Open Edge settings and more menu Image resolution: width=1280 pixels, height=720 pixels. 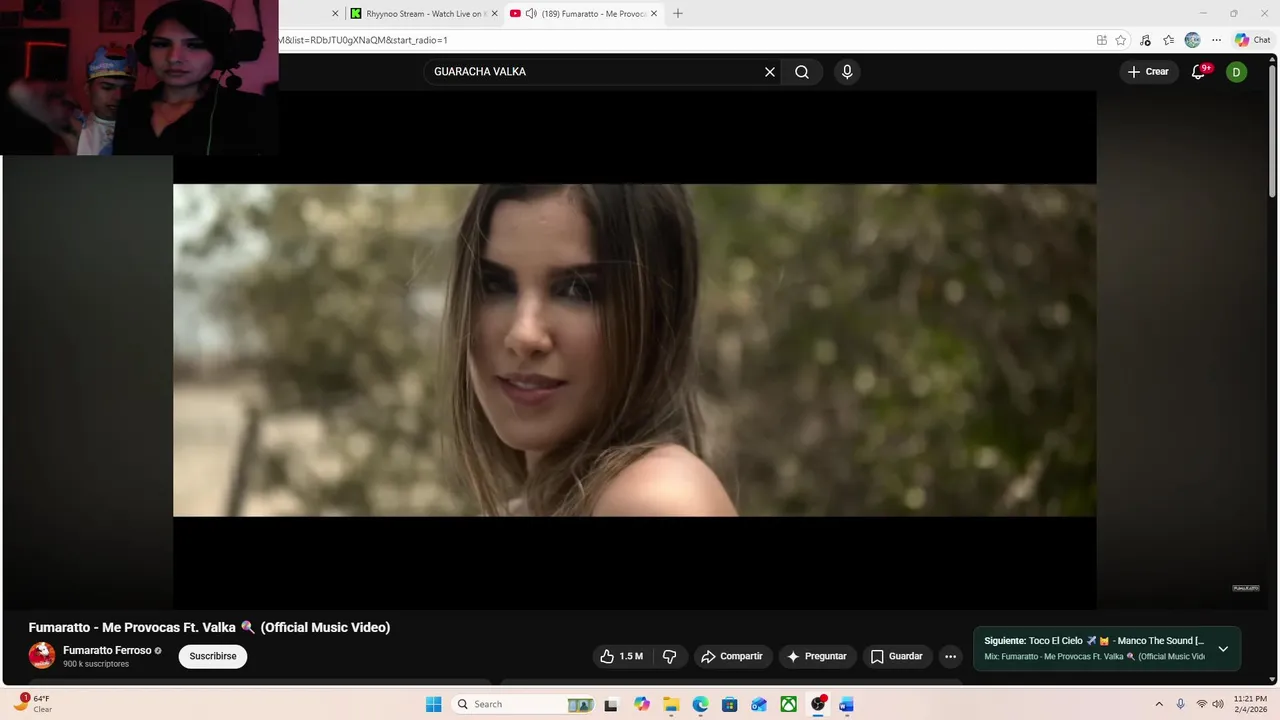tap(1216, 40)
